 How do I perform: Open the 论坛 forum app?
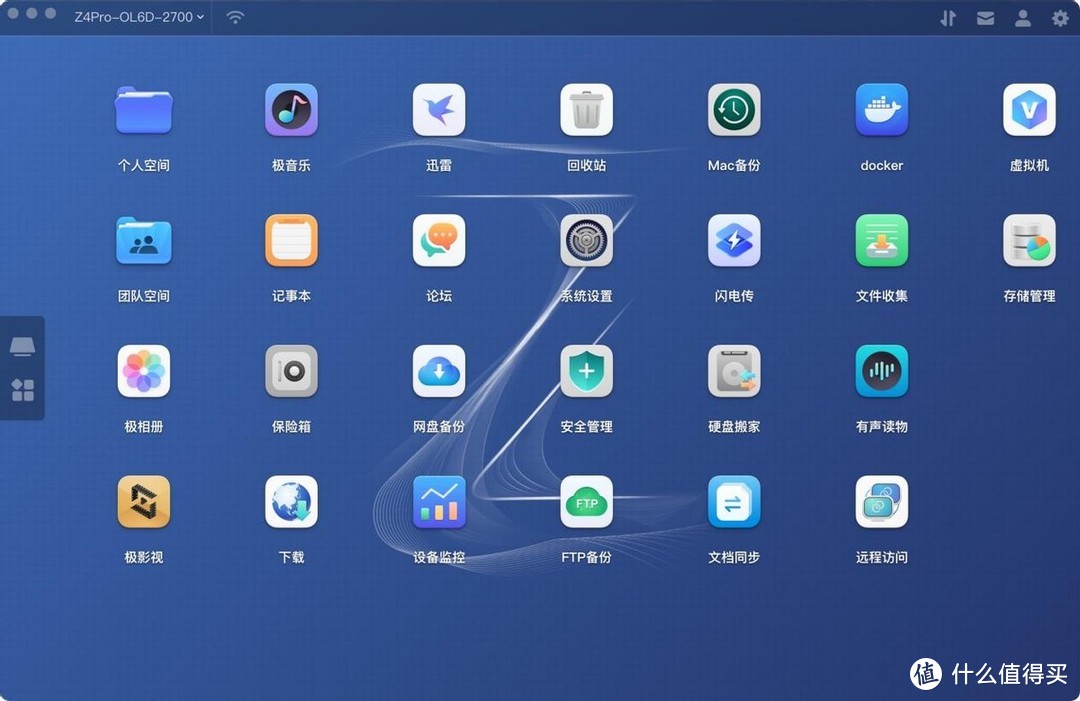click(x=439, y=241)
